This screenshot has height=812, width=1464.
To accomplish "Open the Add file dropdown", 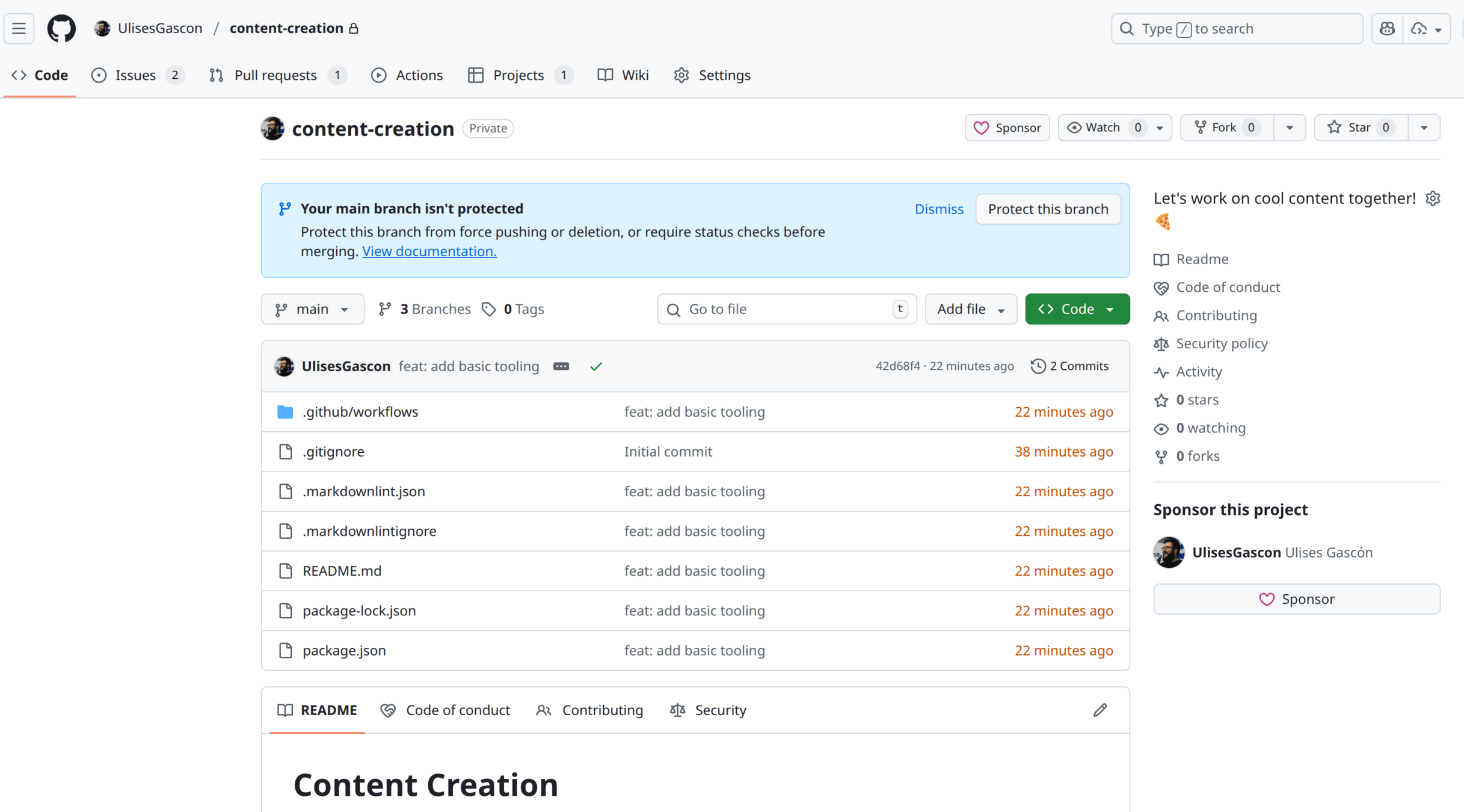I will (970, 309).
